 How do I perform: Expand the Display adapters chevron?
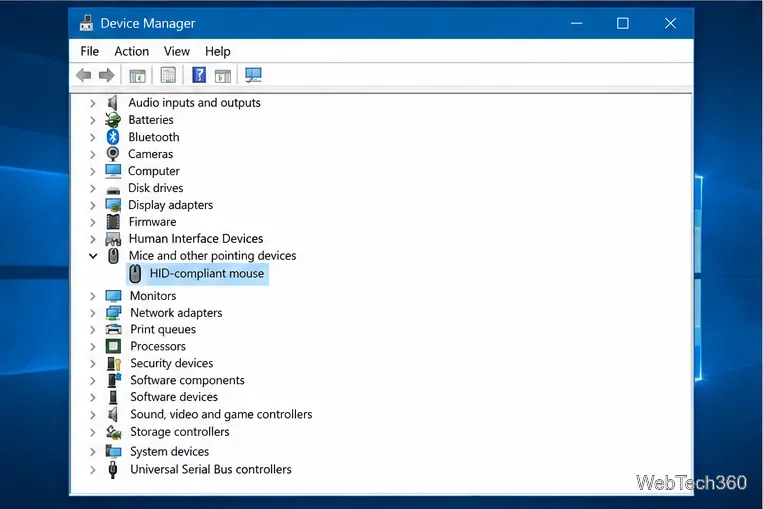[92, 205]
